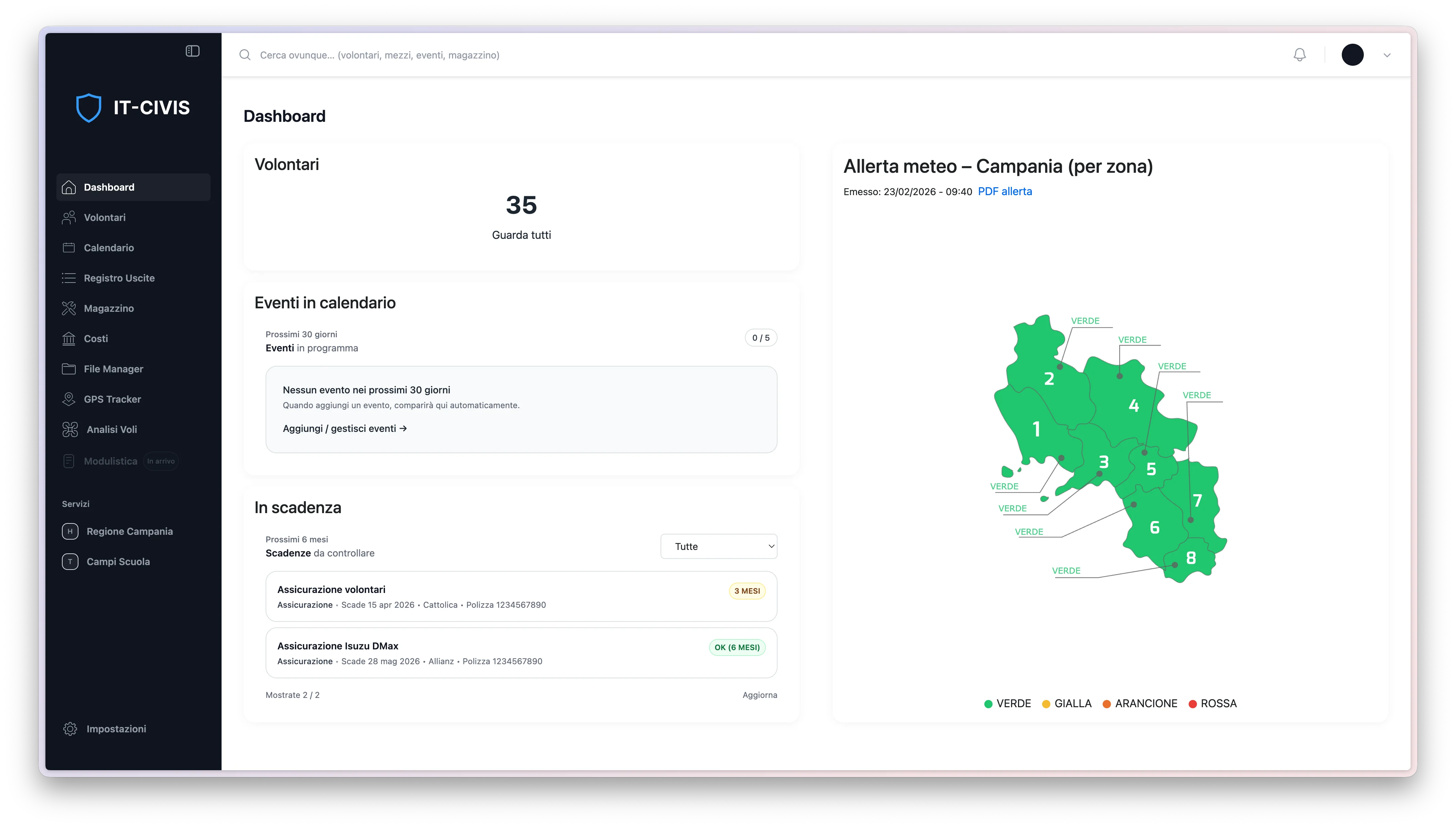Click the ARANCIONE orange legend dot

(1106, 703)
